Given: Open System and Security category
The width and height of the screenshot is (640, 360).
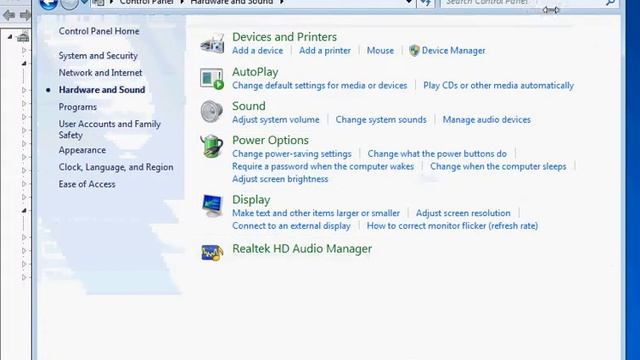Looking at the screenshot, I should [x=98, y=56].
